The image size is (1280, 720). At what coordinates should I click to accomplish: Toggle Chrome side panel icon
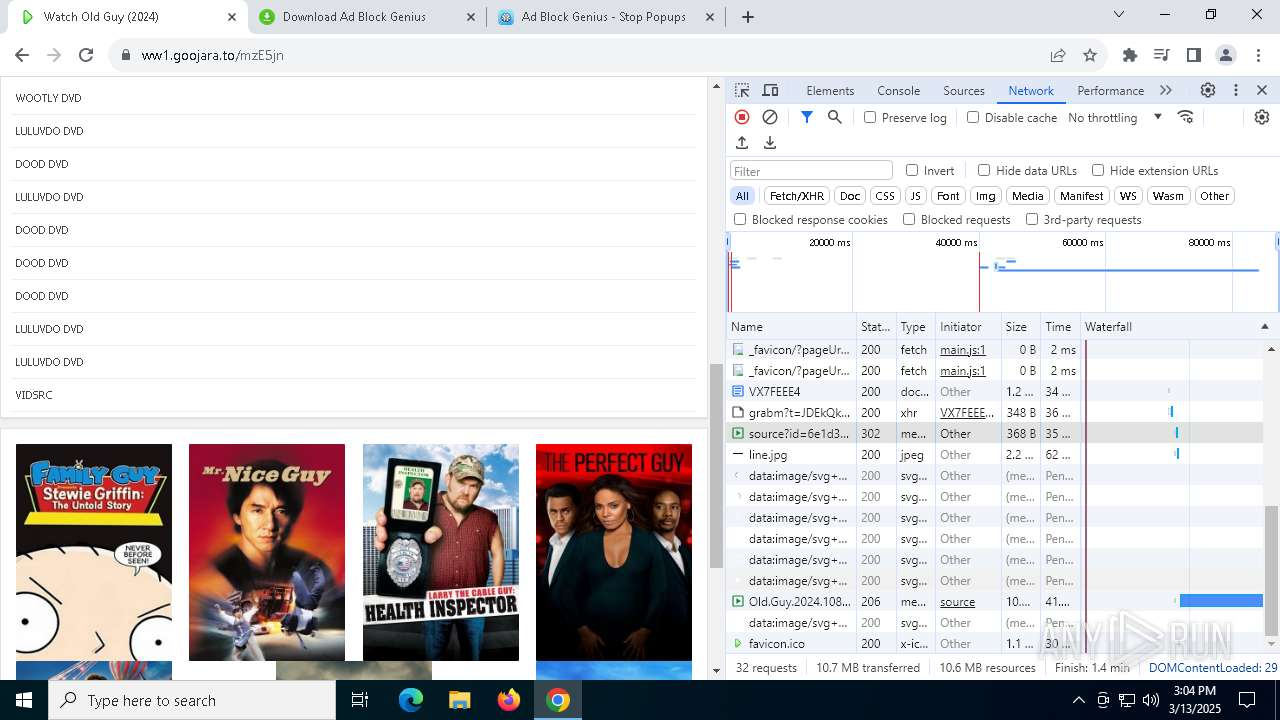[1193, 55]
